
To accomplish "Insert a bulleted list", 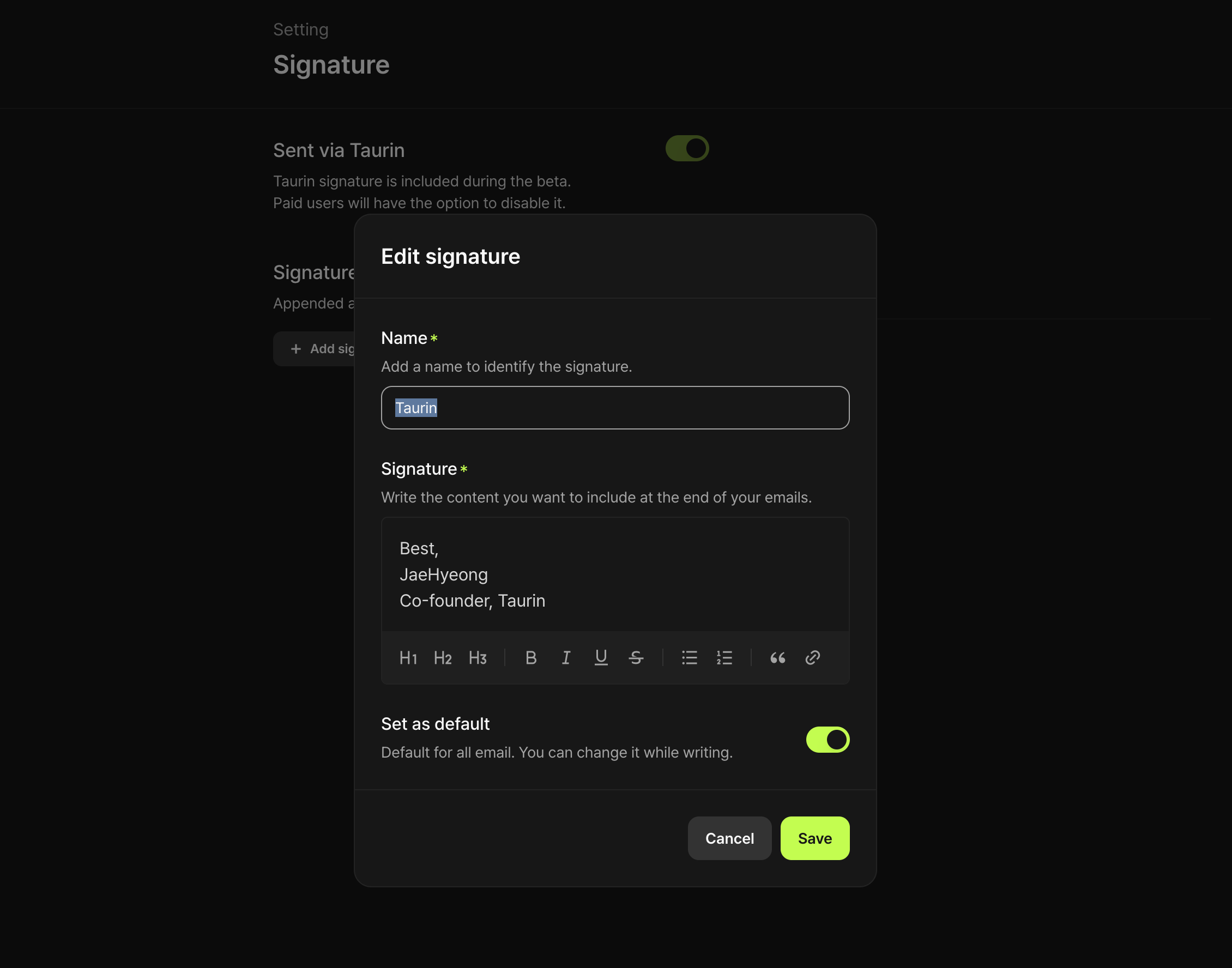I will tap(689, 657).
